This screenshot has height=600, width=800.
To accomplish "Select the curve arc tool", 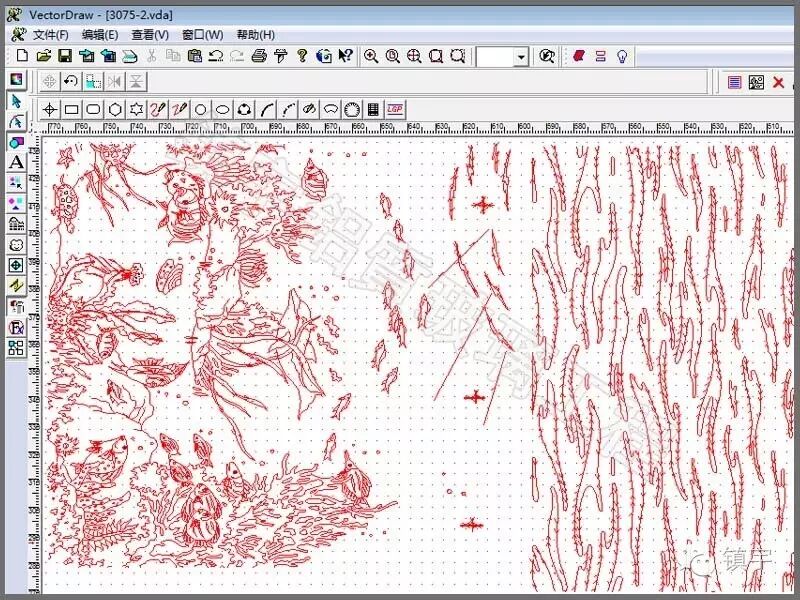I will tap(266, 109).
